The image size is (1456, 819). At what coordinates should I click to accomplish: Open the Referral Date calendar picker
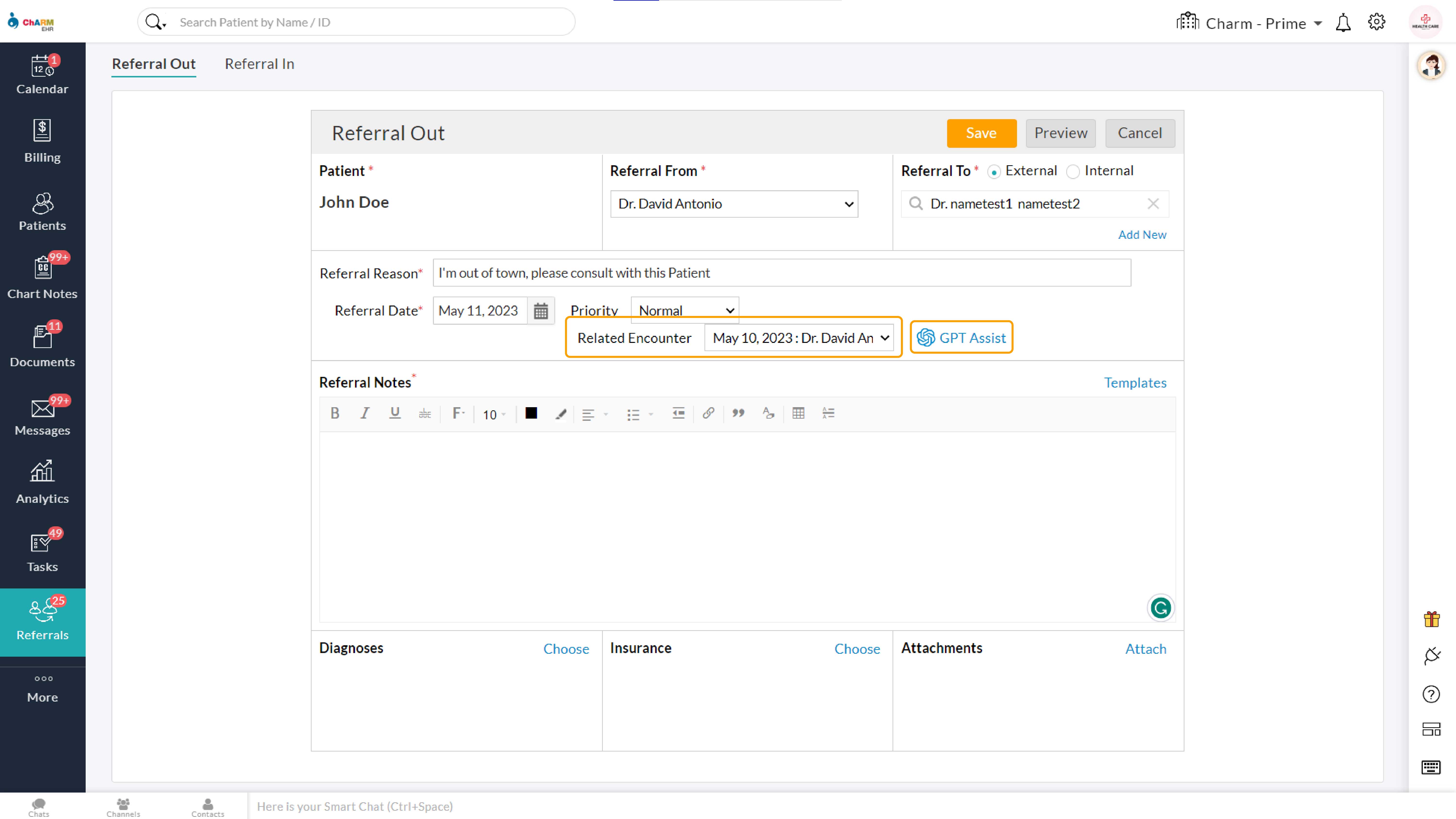540,311
